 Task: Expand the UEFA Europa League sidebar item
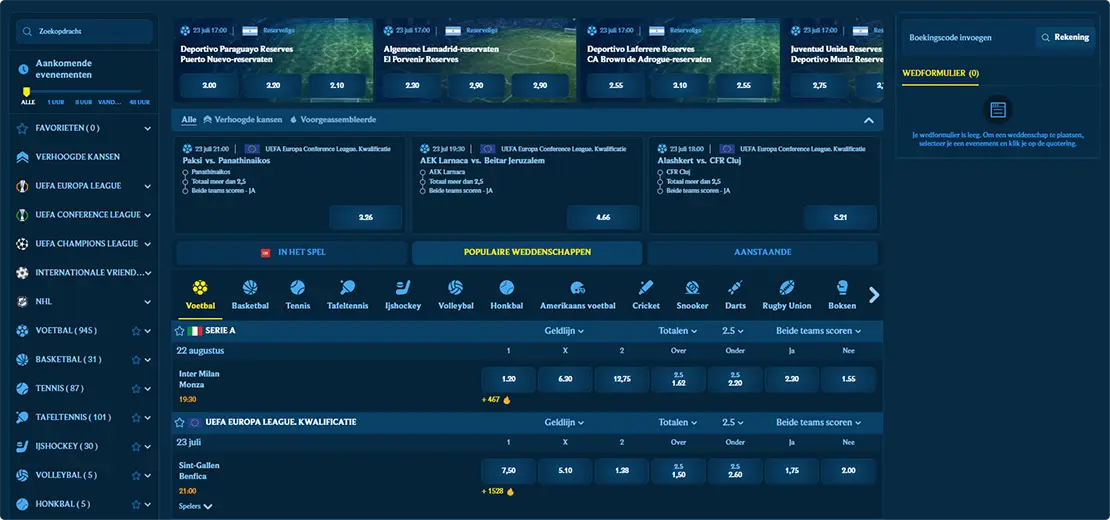147,186
